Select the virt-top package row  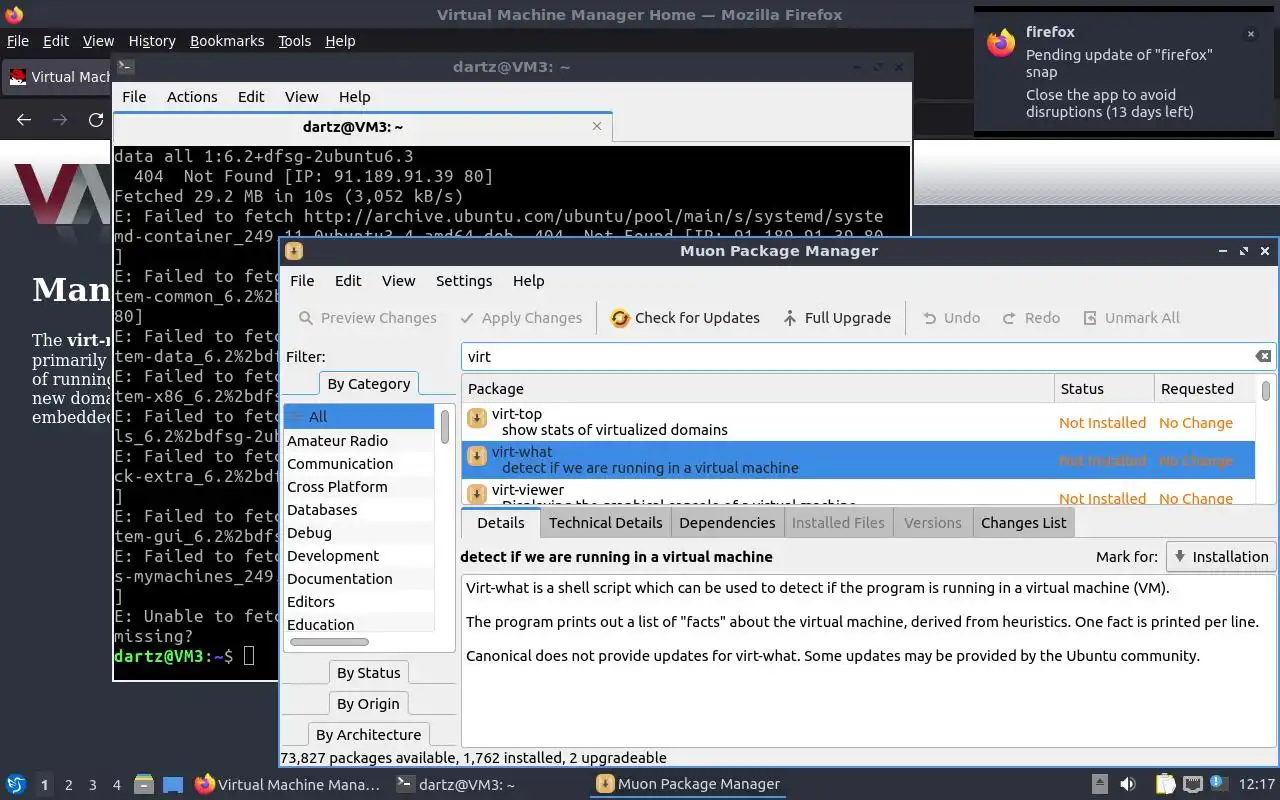tap(858, 422)
